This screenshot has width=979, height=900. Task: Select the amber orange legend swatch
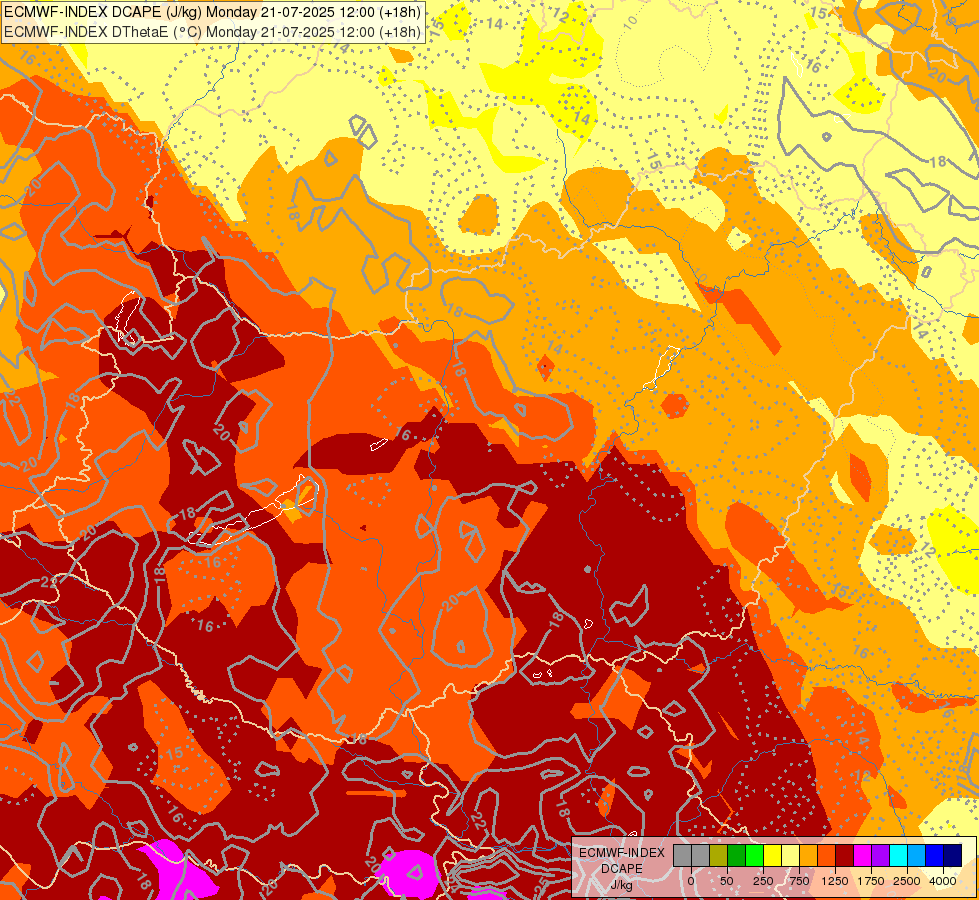(x=809, y=856)
